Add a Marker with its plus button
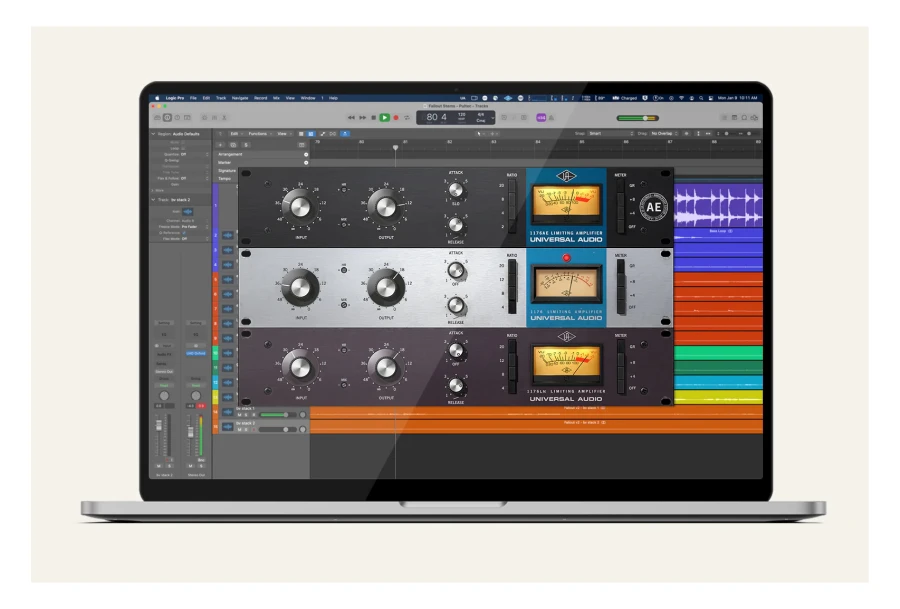 click(x=306, y=162)
